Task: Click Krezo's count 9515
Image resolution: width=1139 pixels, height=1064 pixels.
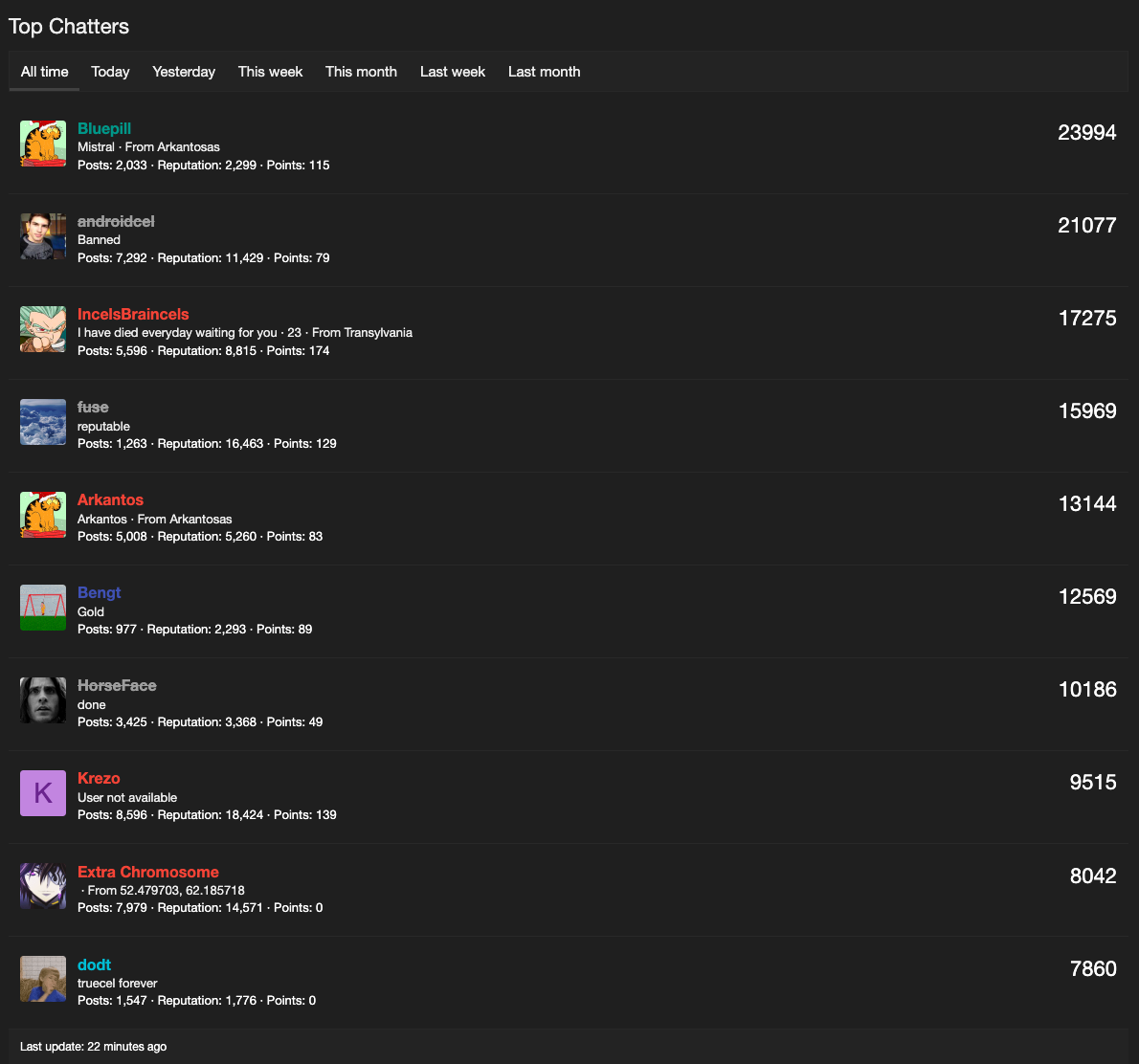Action: point(1092,782)
